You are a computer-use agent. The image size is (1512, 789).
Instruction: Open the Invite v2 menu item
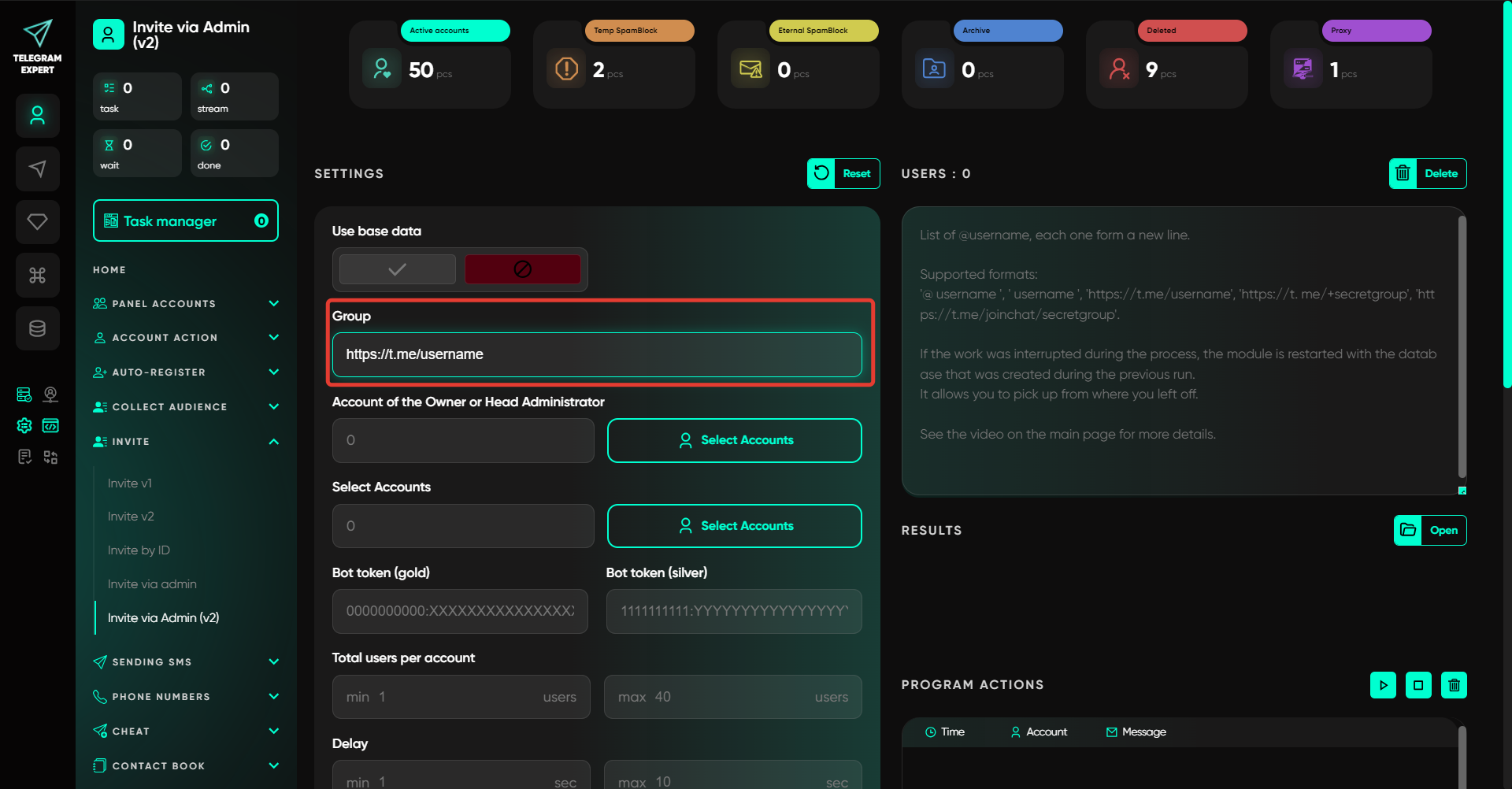[x=131, y=517]
